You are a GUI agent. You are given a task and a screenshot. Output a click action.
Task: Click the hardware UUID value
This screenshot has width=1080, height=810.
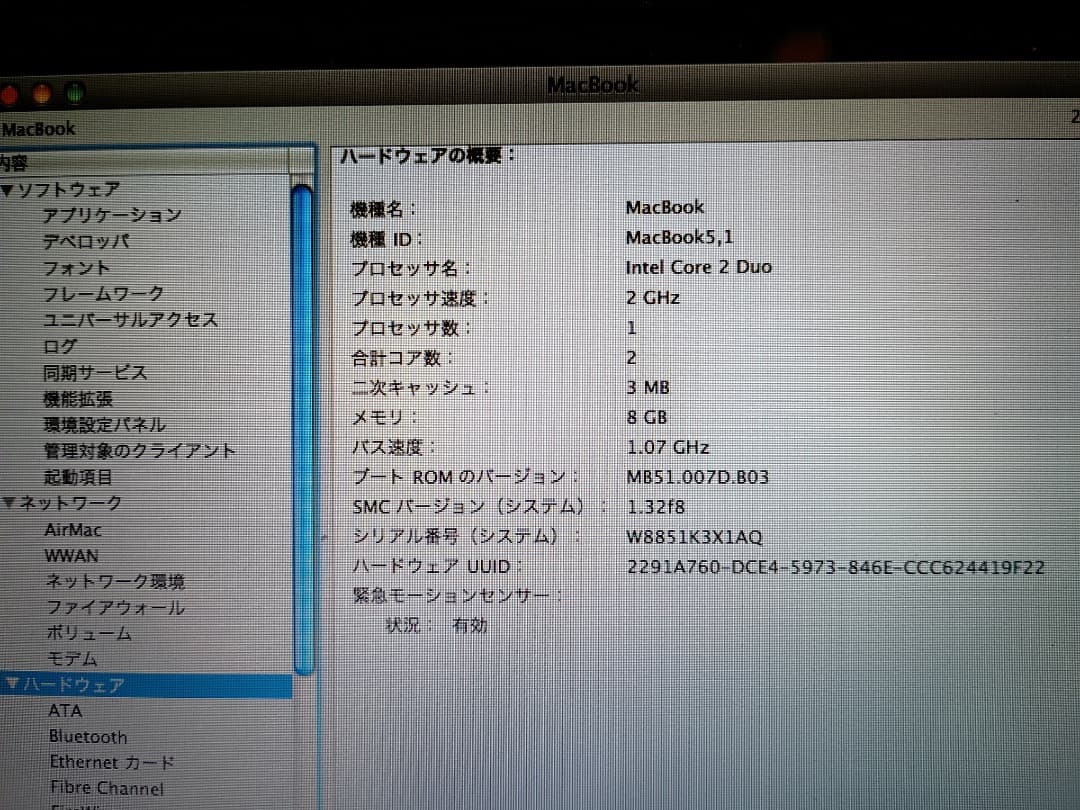(835, 568)
